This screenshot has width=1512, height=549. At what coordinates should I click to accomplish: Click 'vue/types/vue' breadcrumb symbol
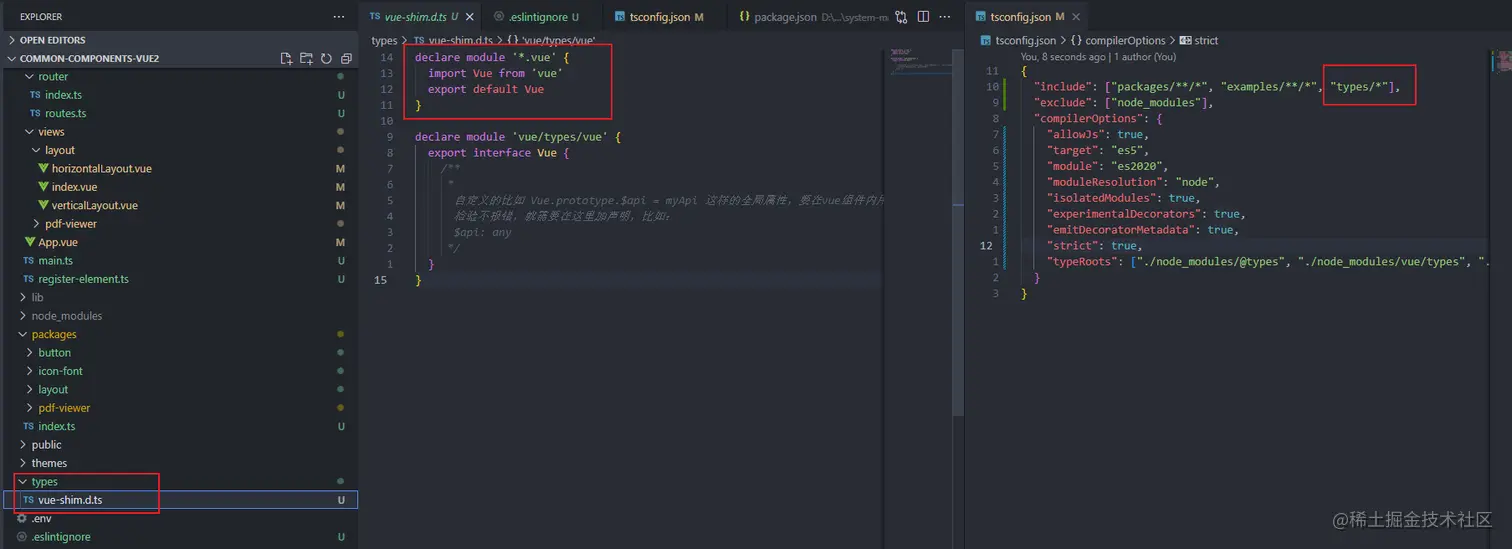pos(559,41)
